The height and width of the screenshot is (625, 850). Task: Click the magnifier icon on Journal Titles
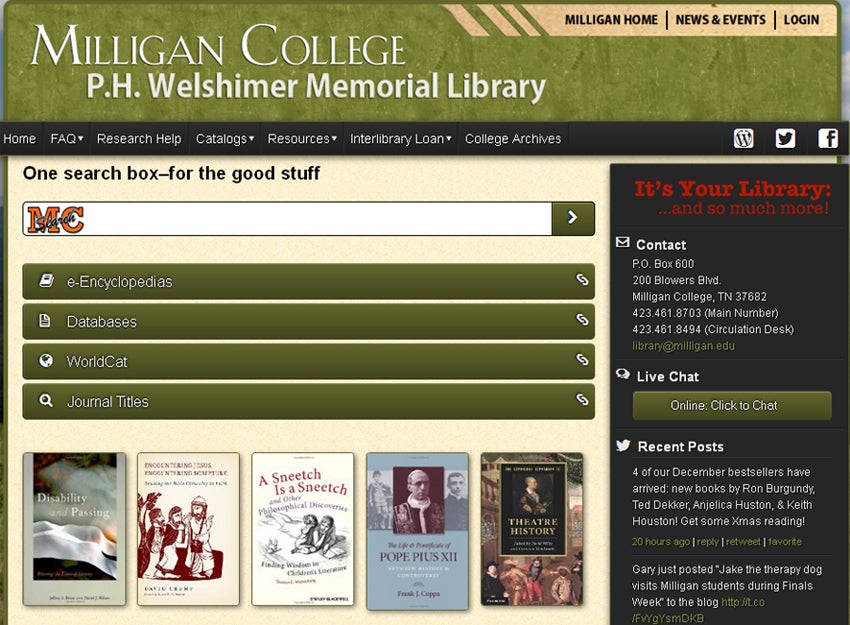(46, 400)
